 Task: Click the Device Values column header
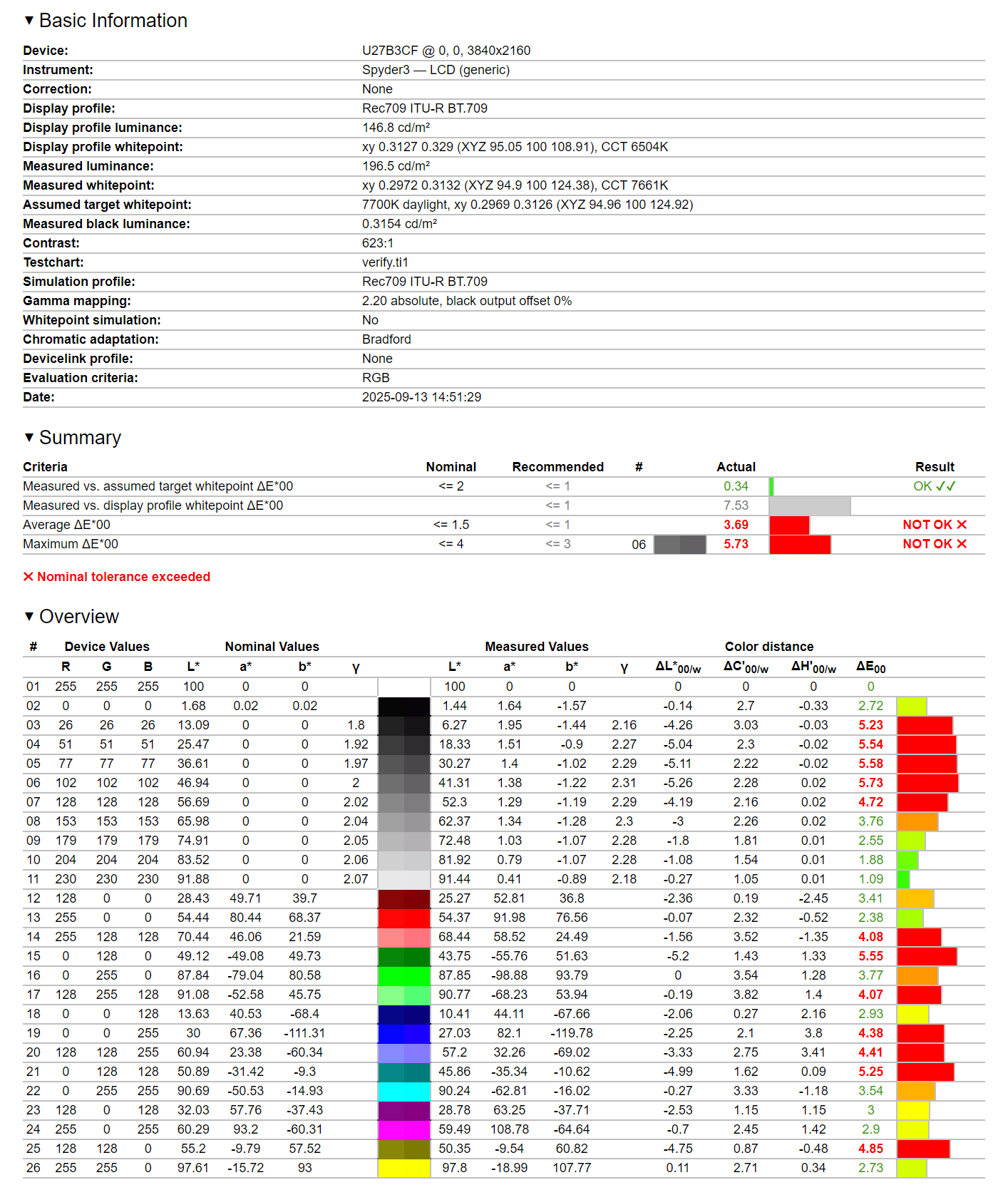pyautogui.click(x=107, y=647)
